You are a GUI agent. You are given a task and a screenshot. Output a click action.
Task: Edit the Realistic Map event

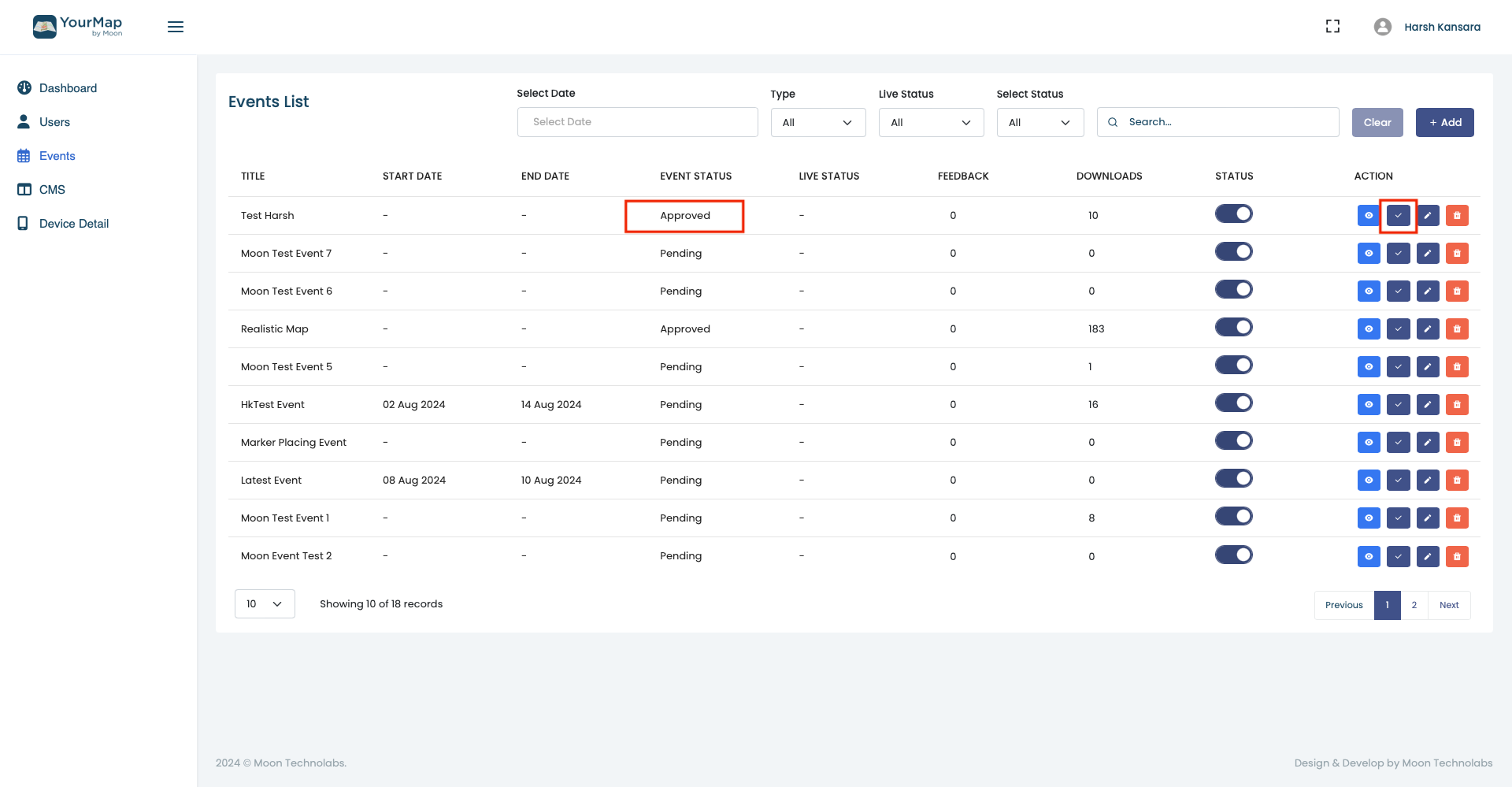1428,329
